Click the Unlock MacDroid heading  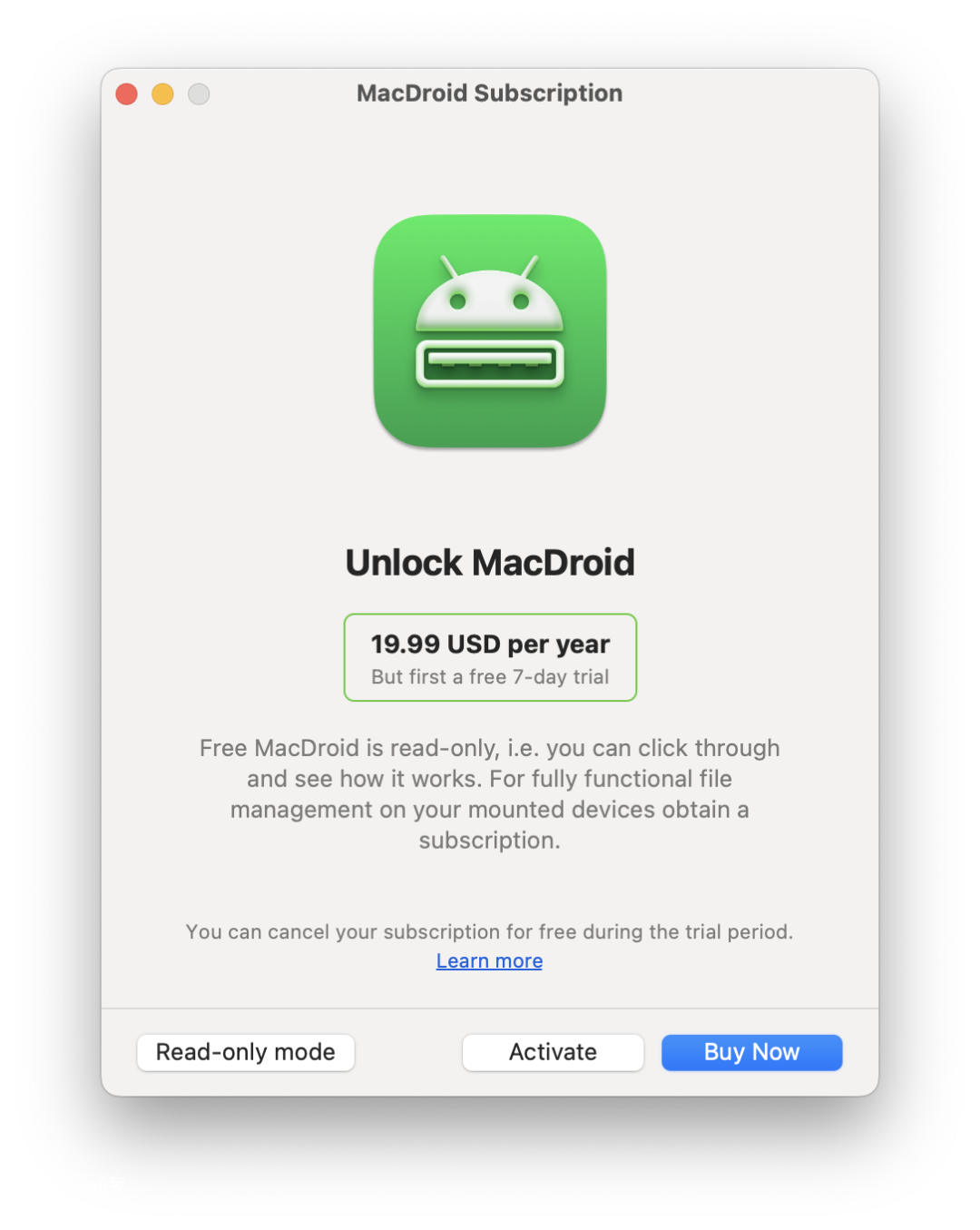(490, 563)
